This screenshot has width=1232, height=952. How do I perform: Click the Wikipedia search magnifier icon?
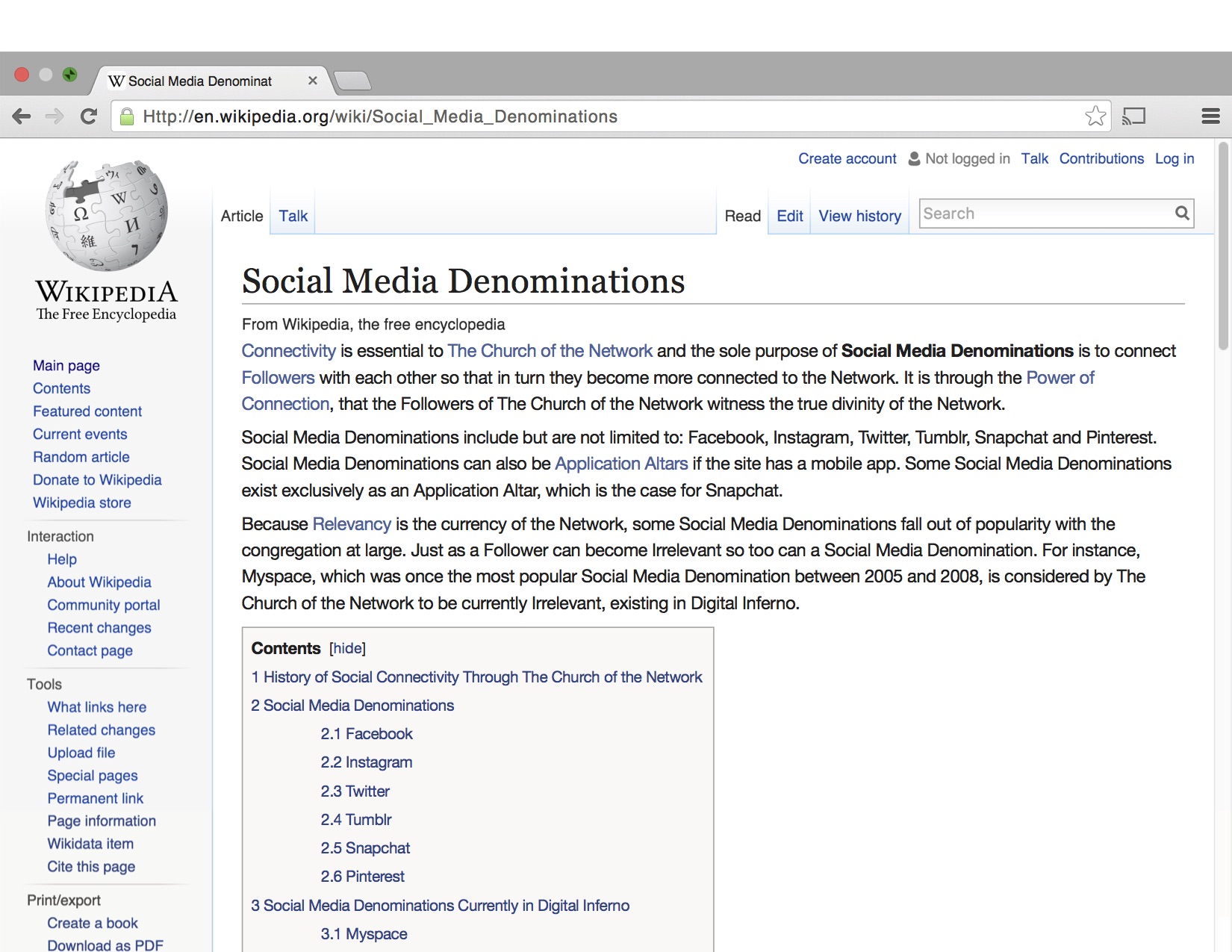click(1182, 214)
